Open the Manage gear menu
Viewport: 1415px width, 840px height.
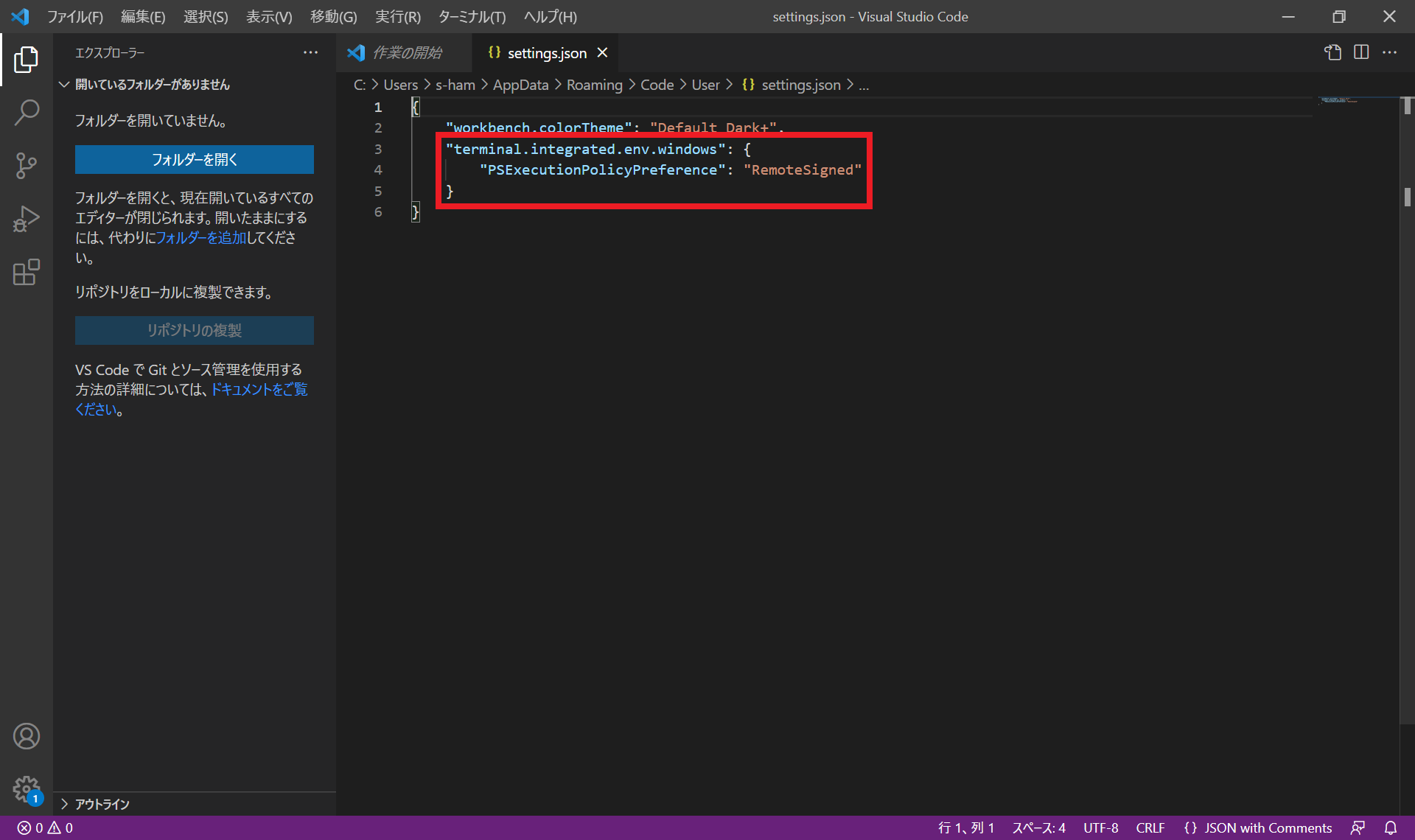click(27, 788)
